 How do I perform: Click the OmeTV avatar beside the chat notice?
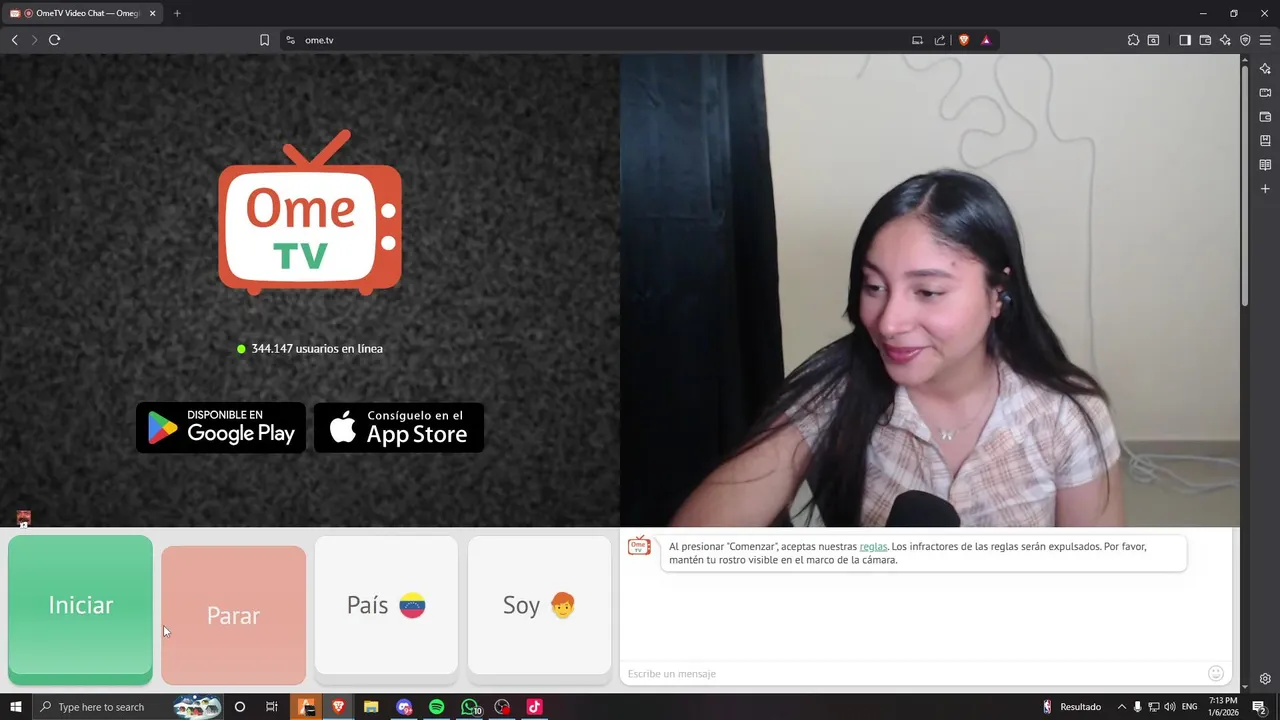[639, 546]
